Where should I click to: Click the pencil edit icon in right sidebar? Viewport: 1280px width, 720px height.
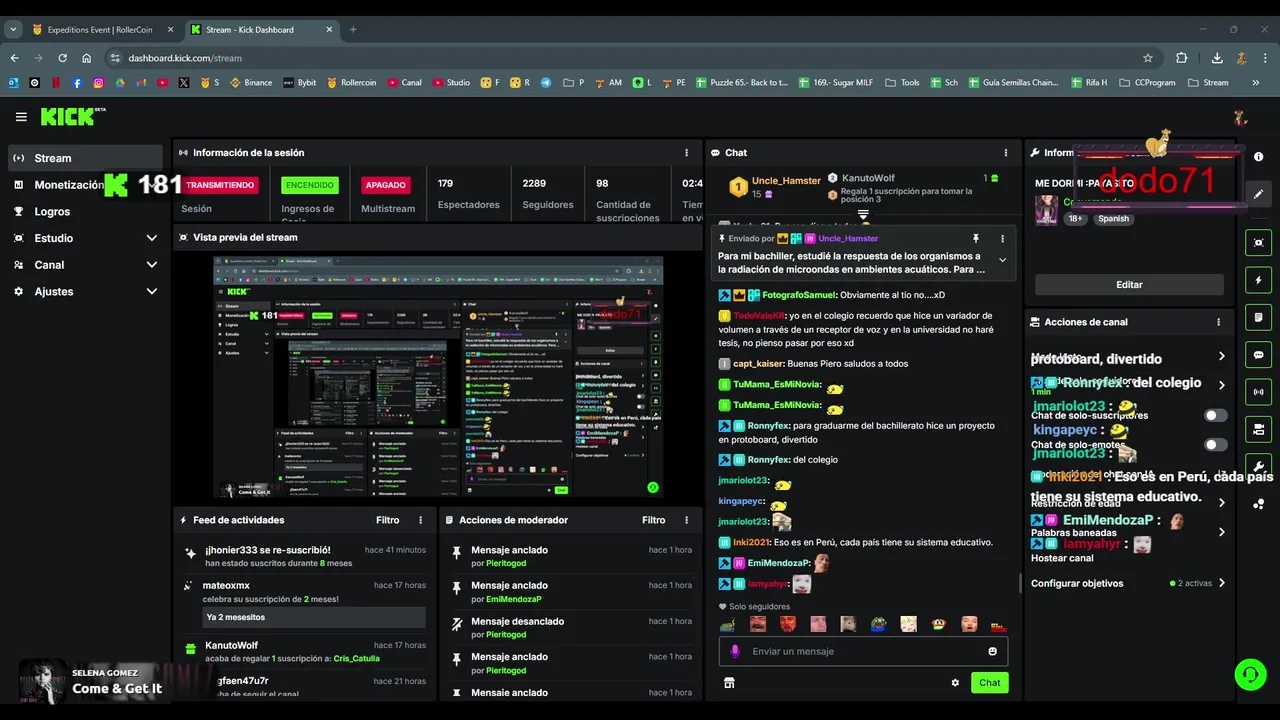1258,194
